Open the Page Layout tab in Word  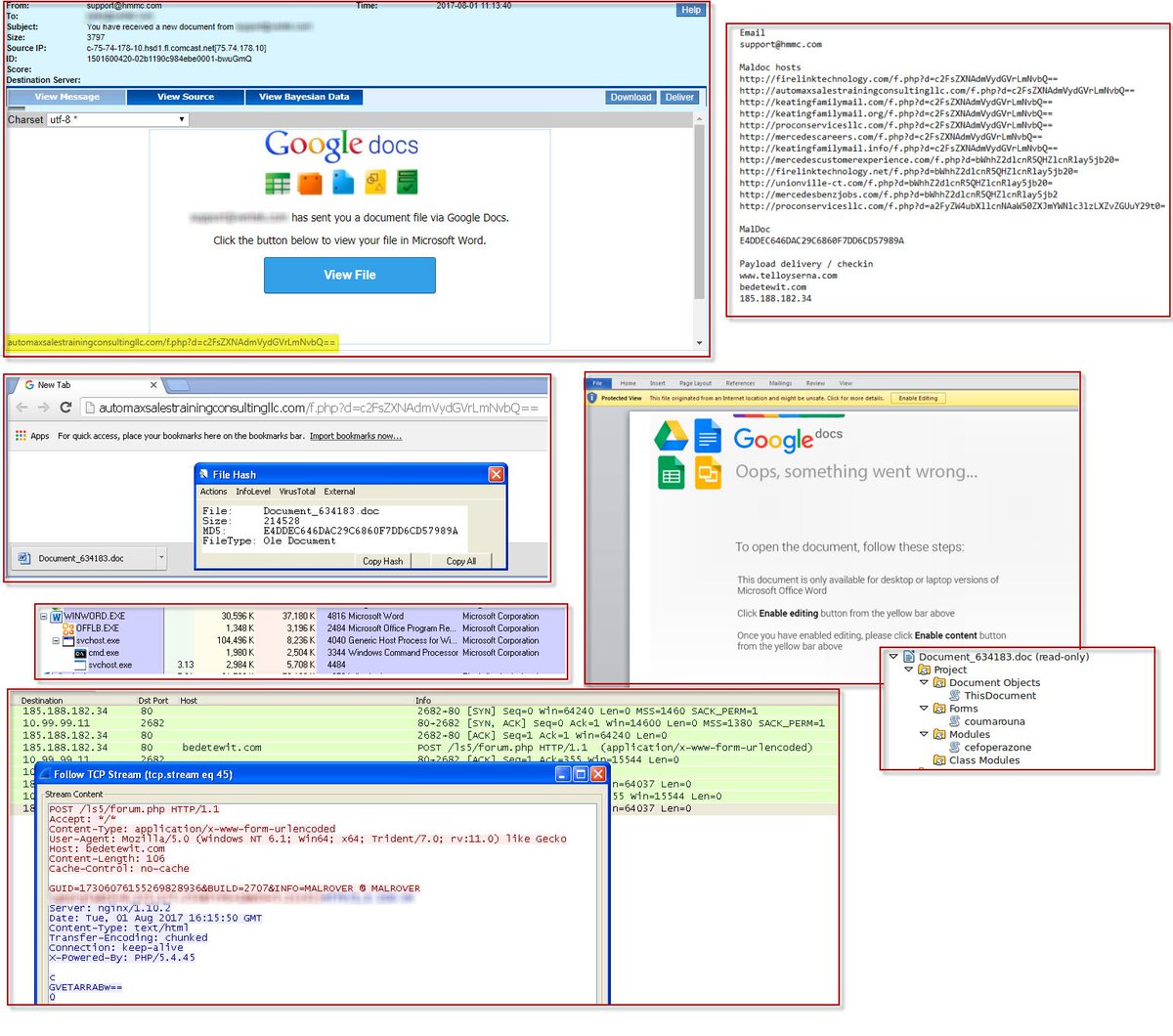pos(696,383)
